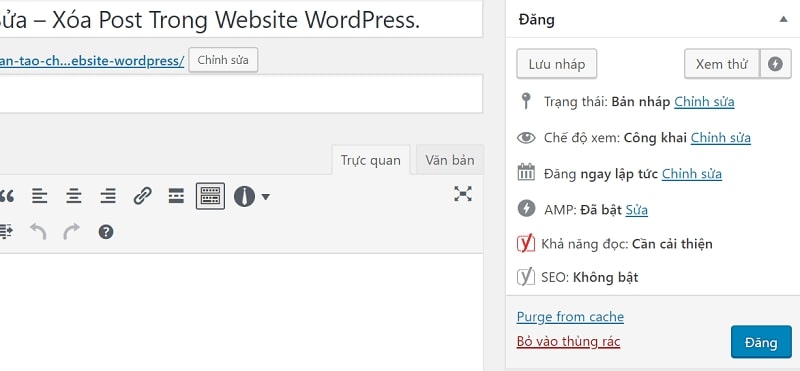The height and width of the screenshot is (371, 800).
Task: Switch to the Văn bản tab
Action: pyautogui.click(x=449, y=160)
